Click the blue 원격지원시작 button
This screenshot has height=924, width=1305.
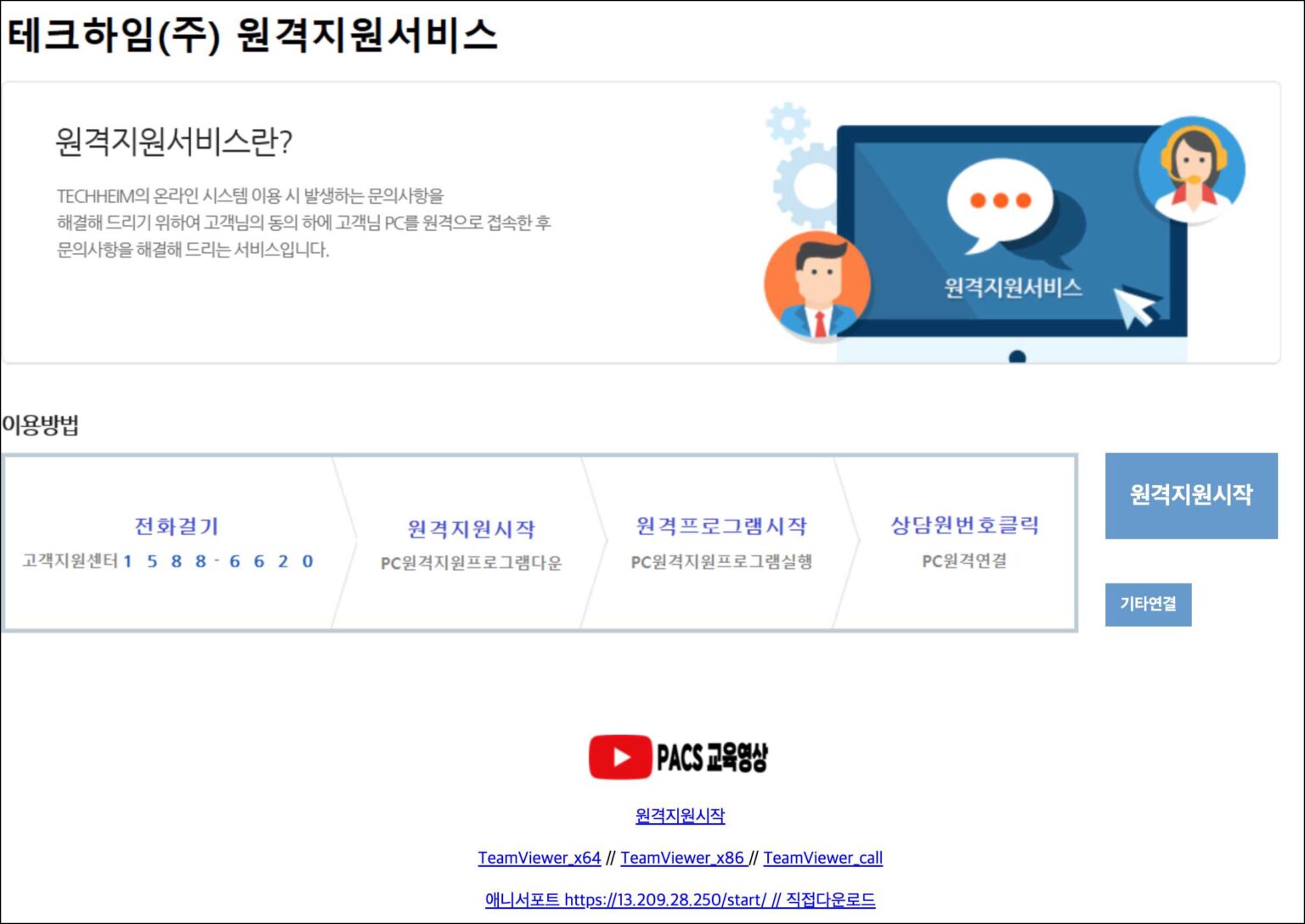pos(1190,496)
